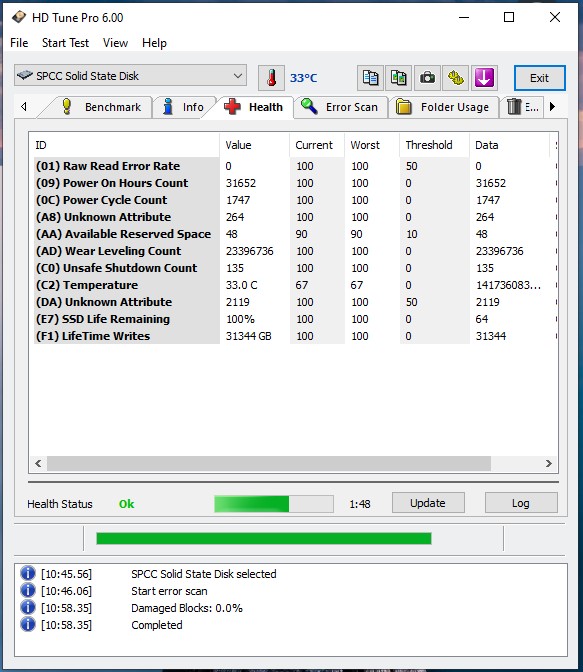Viewport: 583px width, 672px height.
Task: Click the trash can Erase tab icon
Action: pos(514,107)
